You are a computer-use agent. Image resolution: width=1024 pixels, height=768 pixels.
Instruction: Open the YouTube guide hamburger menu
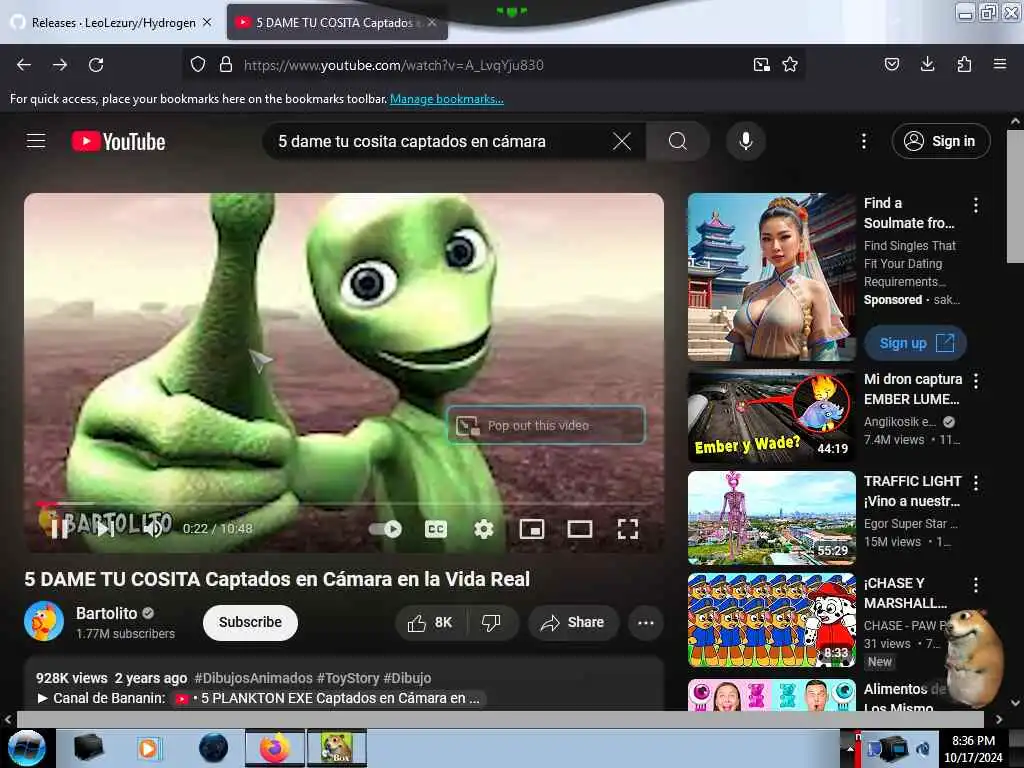coord(36,141)
